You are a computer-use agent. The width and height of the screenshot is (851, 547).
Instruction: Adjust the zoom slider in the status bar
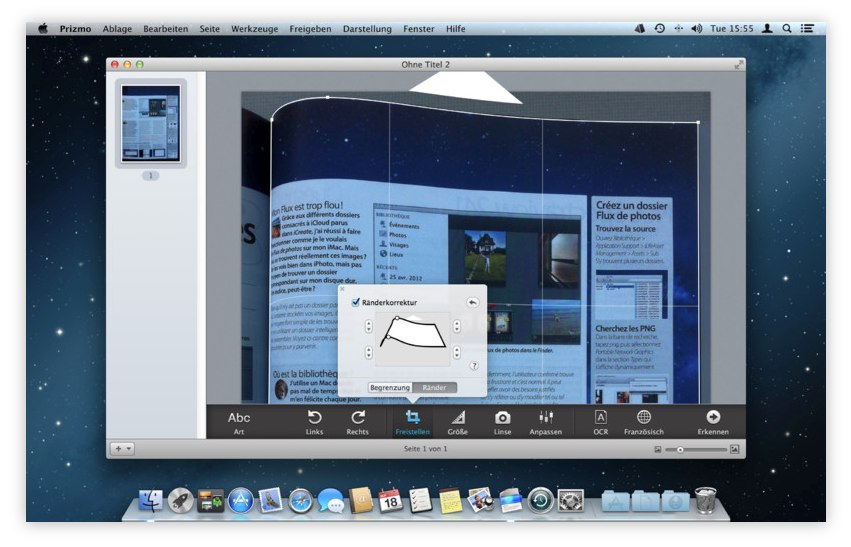tap(682, 450)
